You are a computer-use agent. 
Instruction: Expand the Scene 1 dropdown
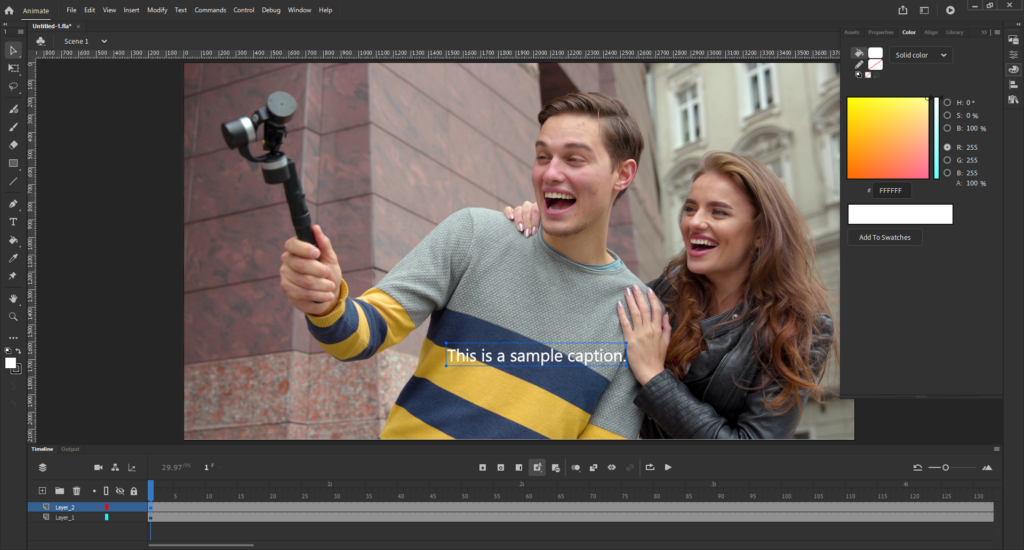pos(103,41)
